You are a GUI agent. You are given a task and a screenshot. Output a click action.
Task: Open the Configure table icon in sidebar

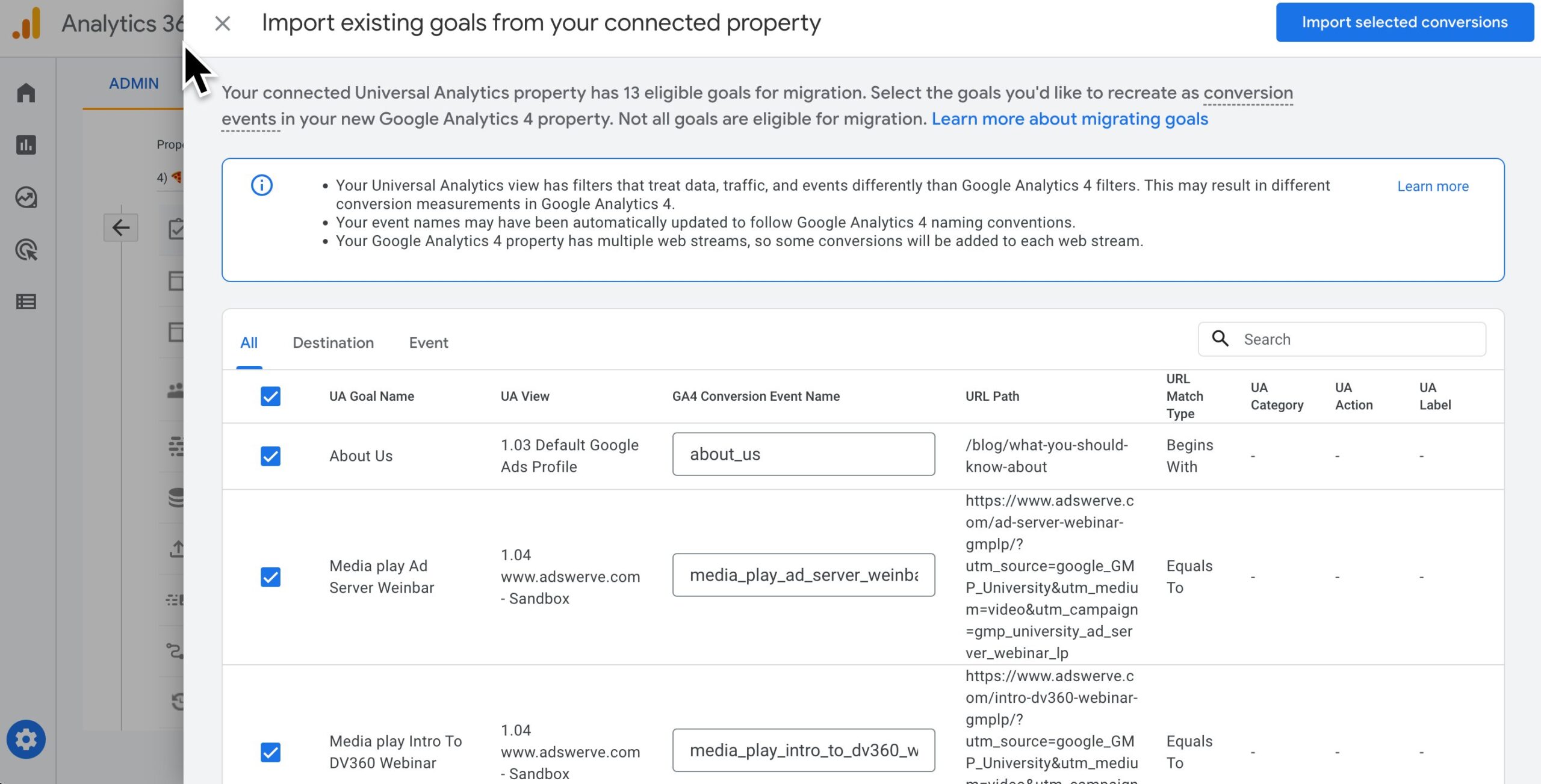tap(26, 301)
